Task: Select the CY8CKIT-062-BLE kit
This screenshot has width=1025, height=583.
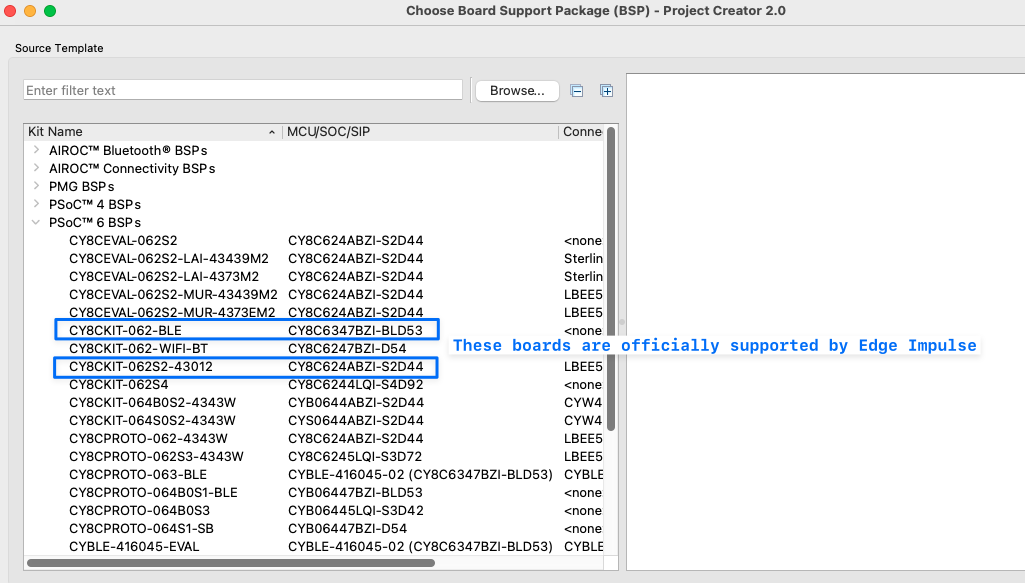Action: click(x=126, y=331)
